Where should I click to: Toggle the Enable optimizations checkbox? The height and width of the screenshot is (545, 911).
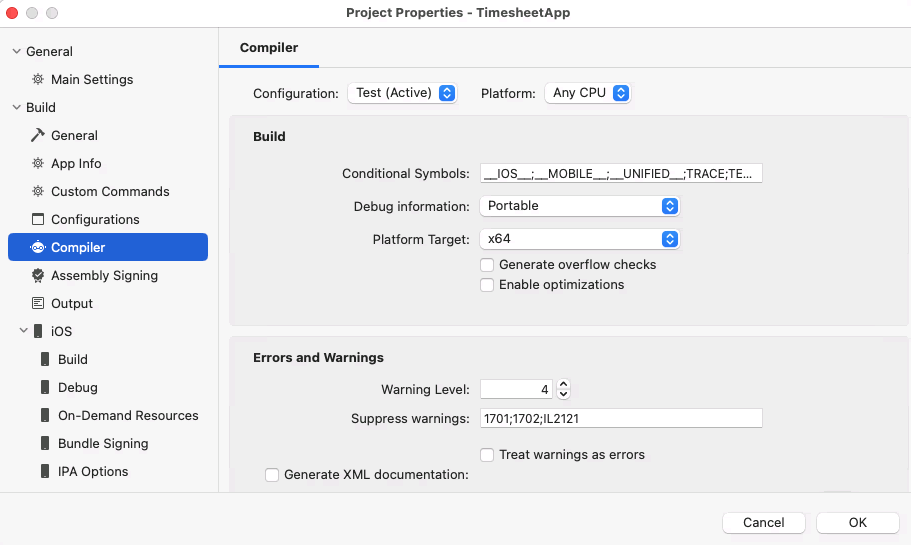tap(487, 285)
